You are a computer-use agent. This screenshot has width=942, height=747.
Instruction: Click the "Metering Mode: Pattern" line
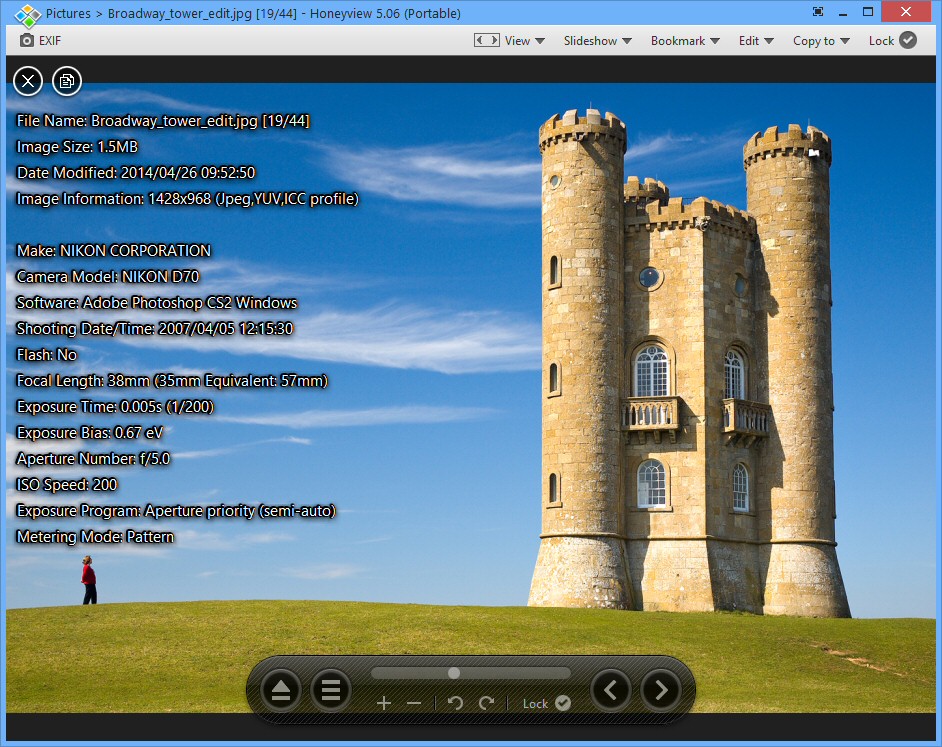coord(95,536)
